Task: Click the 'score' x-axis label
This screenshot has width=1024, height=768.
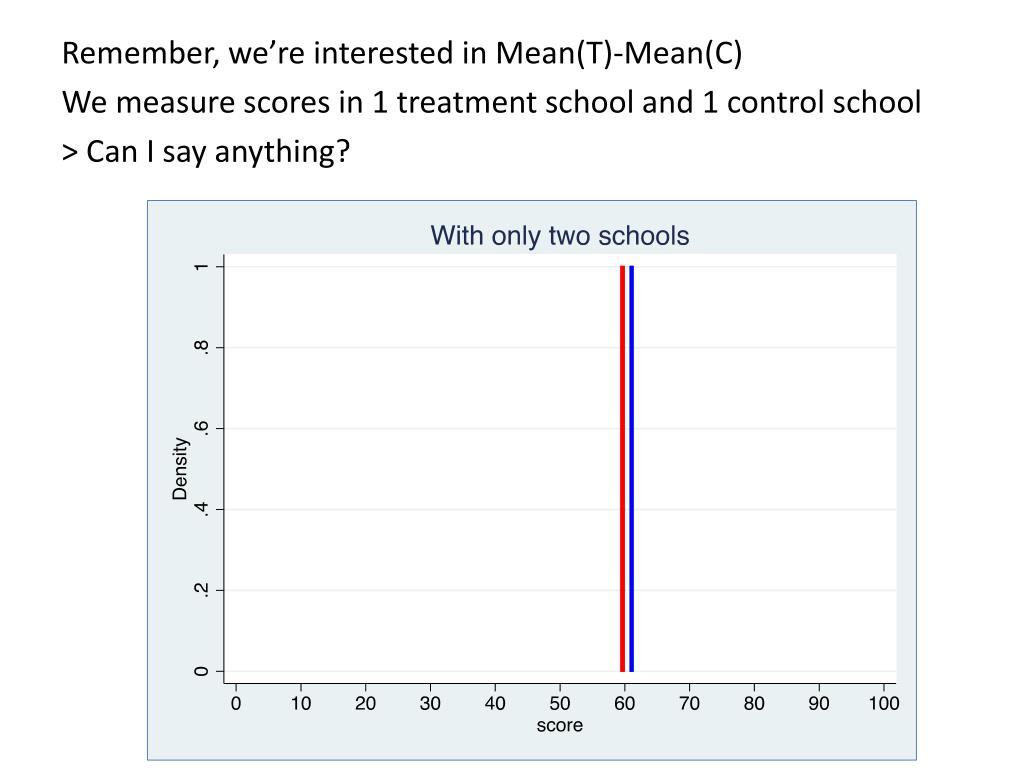Action: pyautogui.click(x=560, y=725)
